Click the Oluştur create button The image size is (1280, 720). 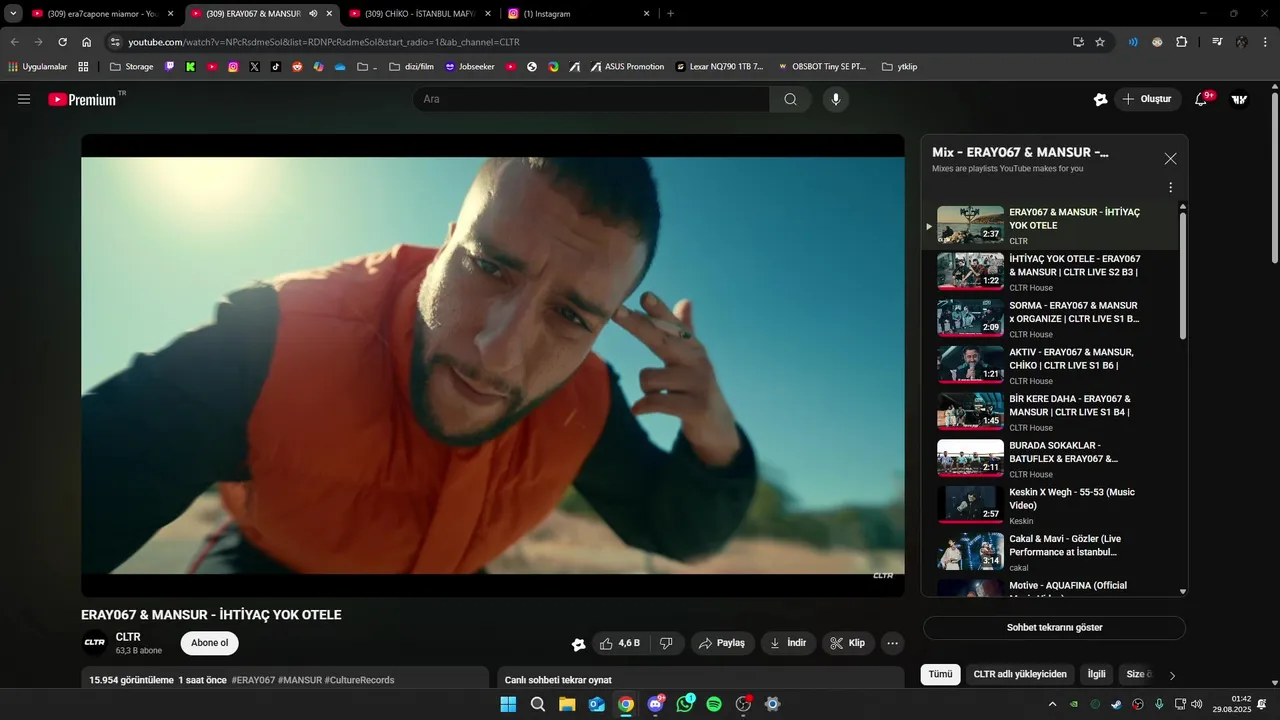click(x=1146, y=99)
